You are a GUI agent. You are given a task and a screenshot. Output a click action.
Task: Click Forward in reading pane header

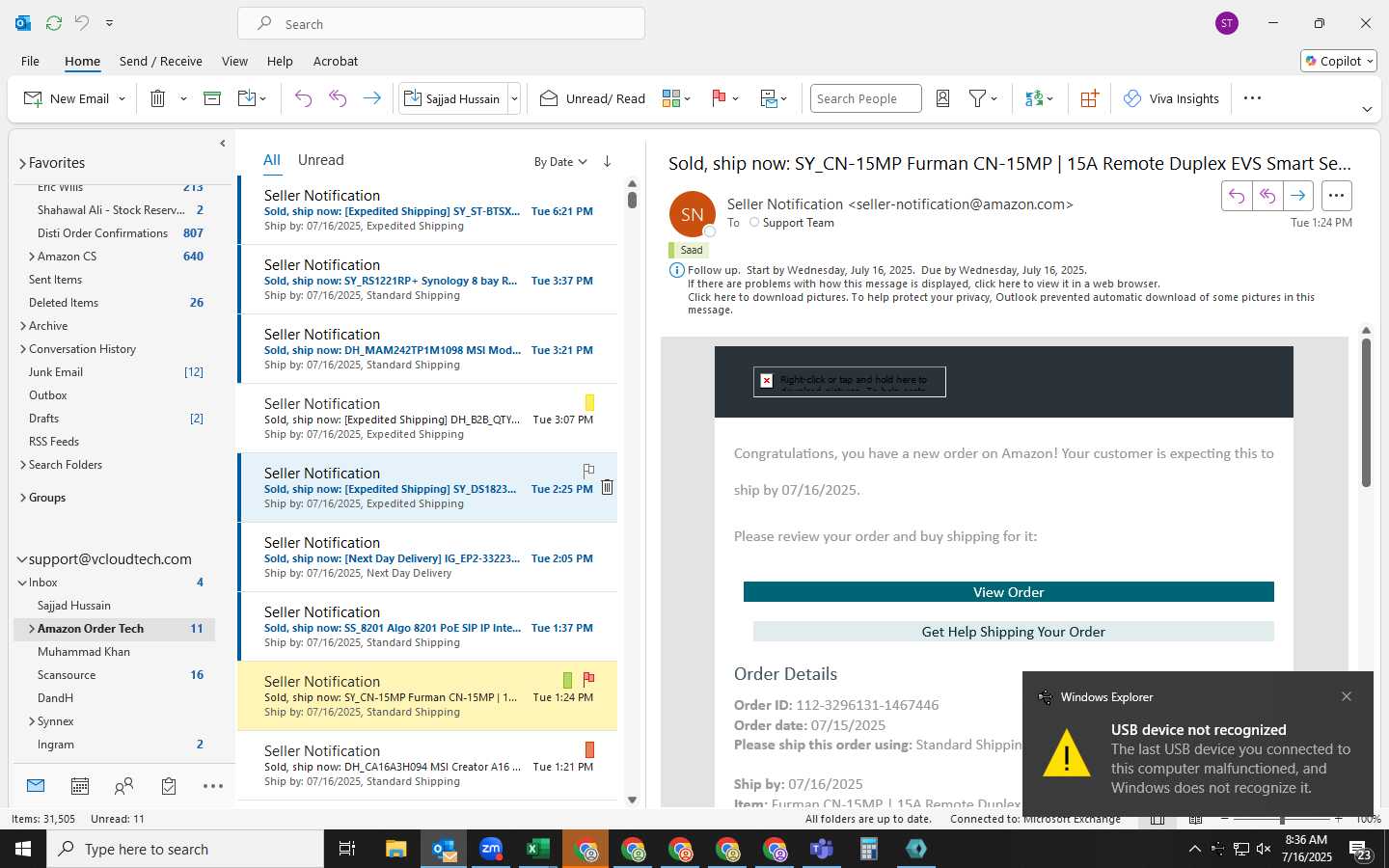tap(1298, 196)
